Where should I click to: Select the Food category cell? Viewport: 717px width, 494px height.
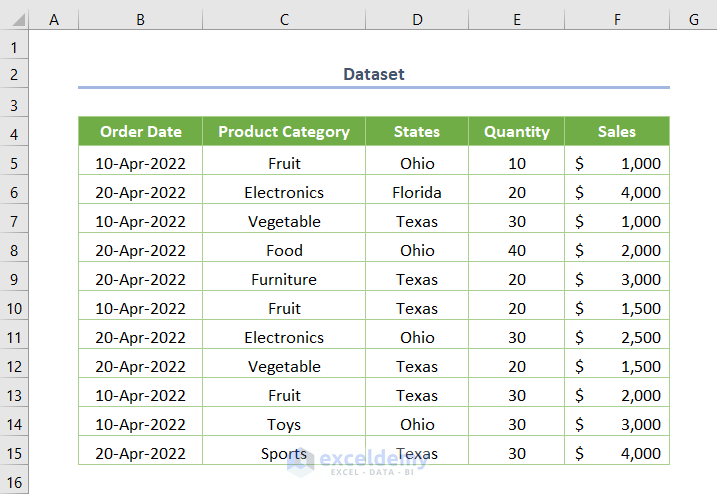284,251
